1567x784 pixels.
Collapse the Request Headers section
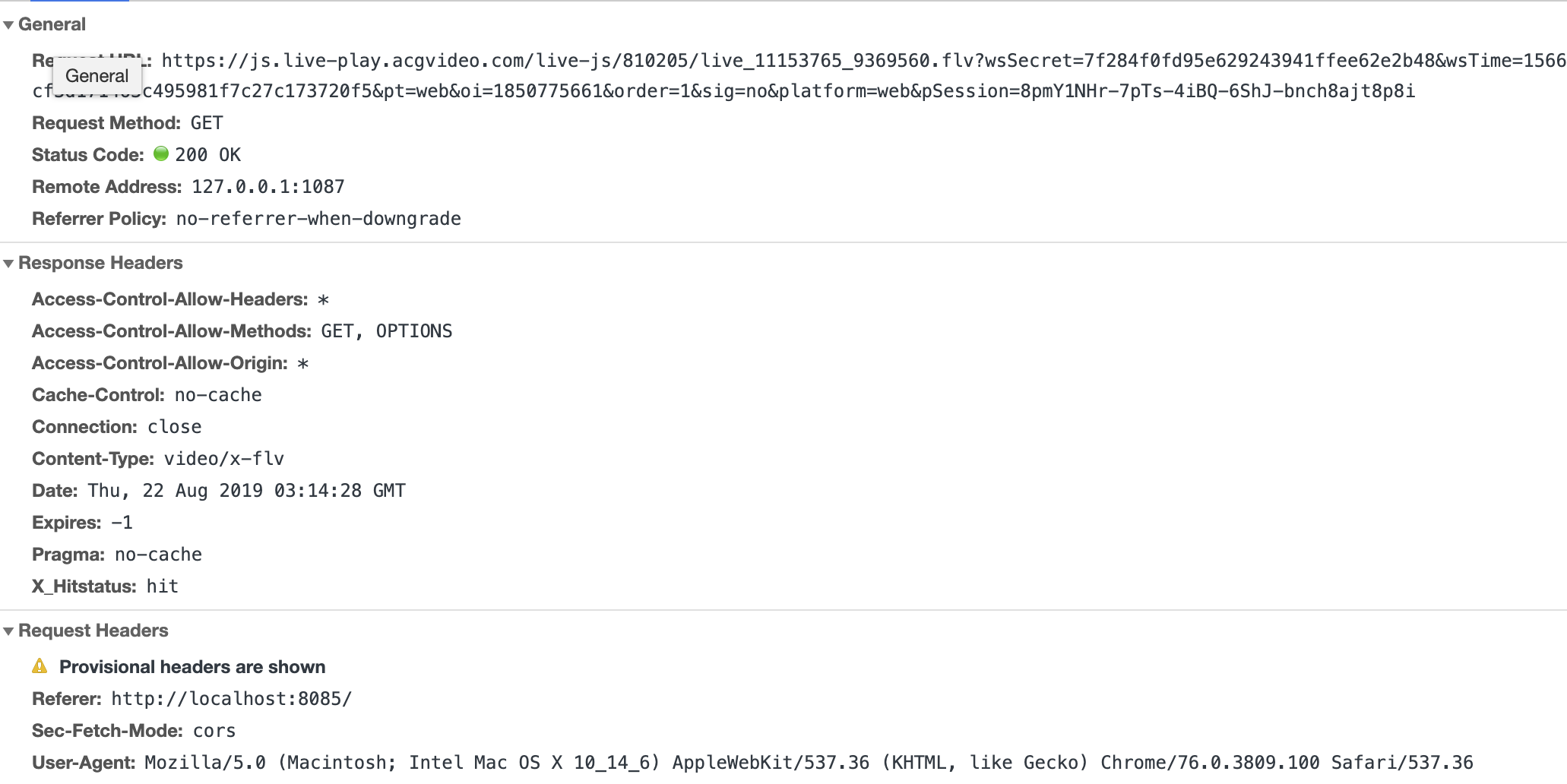8,631
